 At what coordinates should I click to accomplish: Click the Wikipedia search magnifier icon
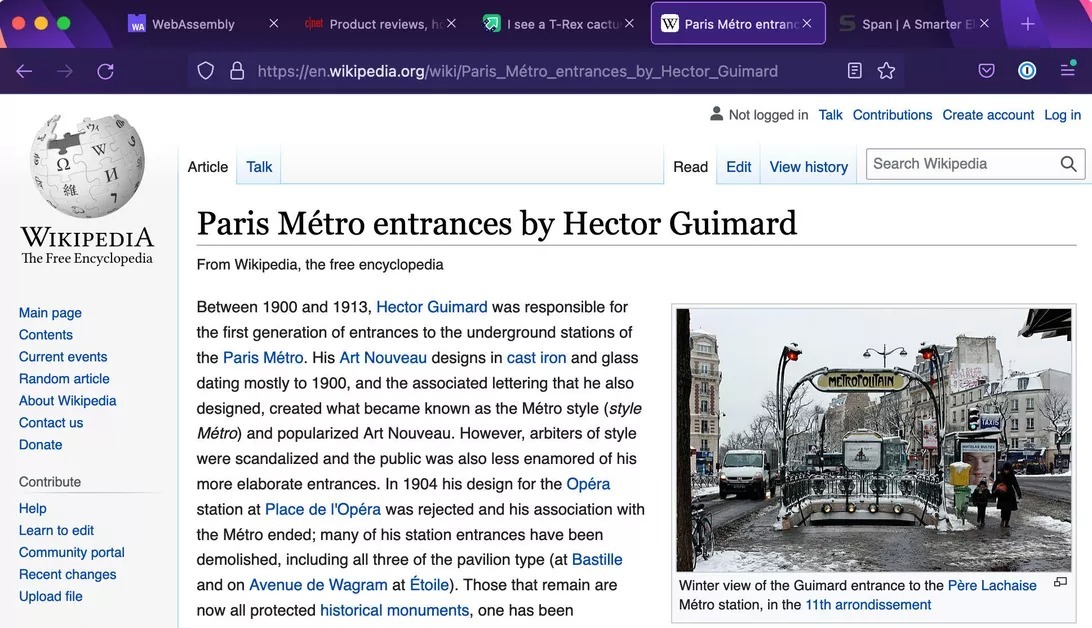tap(1068, 164)
